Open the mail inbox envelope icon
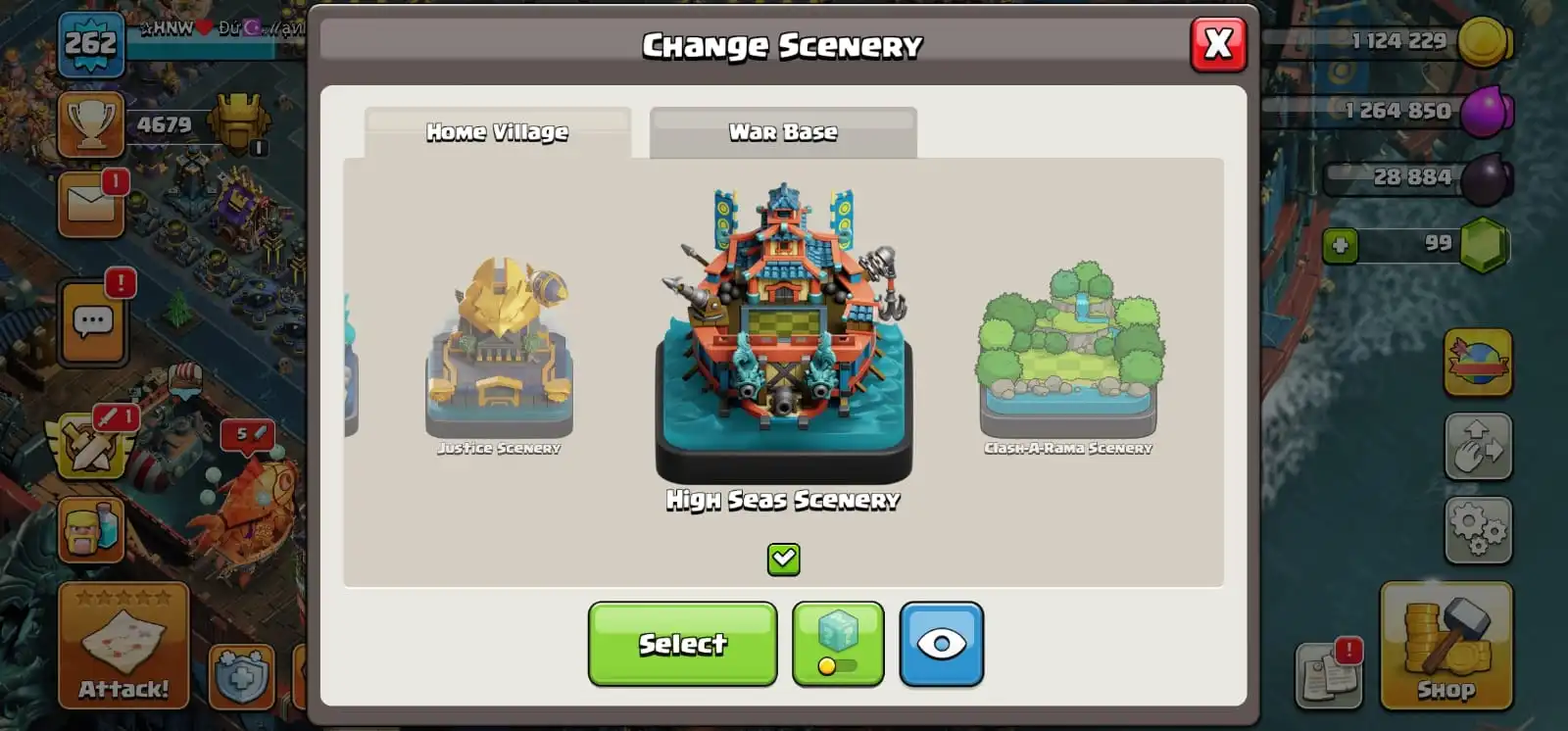The height and width of the screenshot is (731, 1568). point(90,204)
